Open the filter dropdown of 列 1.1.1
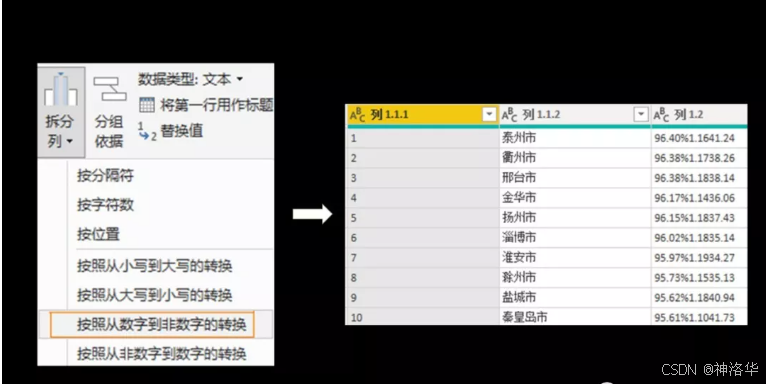 (489, 114)
